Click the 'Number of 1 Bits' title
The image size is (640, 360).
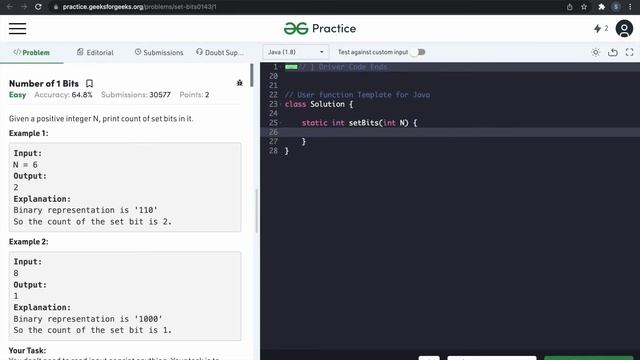pos(44,84)
